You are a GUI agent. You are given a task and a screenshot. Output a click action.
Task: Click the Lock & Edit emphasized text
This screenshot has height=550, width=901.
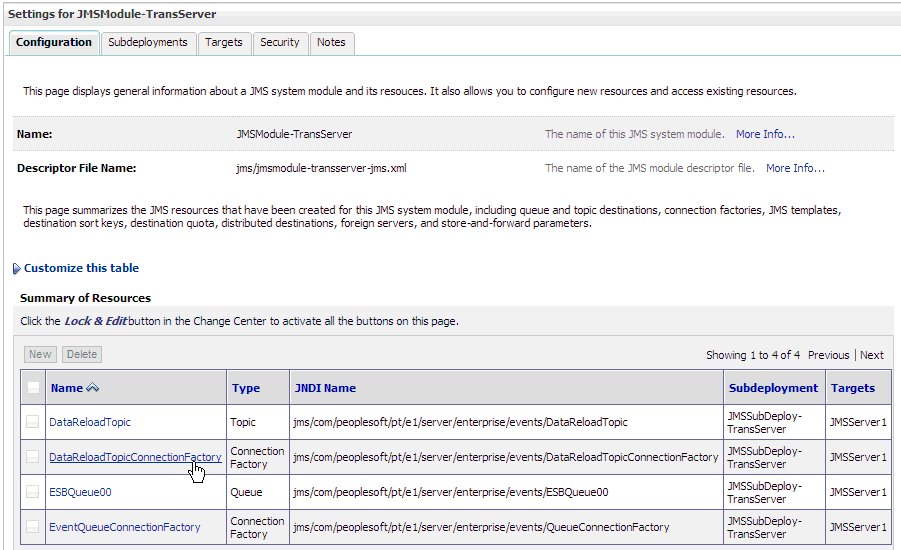click(x=95, y=321)
